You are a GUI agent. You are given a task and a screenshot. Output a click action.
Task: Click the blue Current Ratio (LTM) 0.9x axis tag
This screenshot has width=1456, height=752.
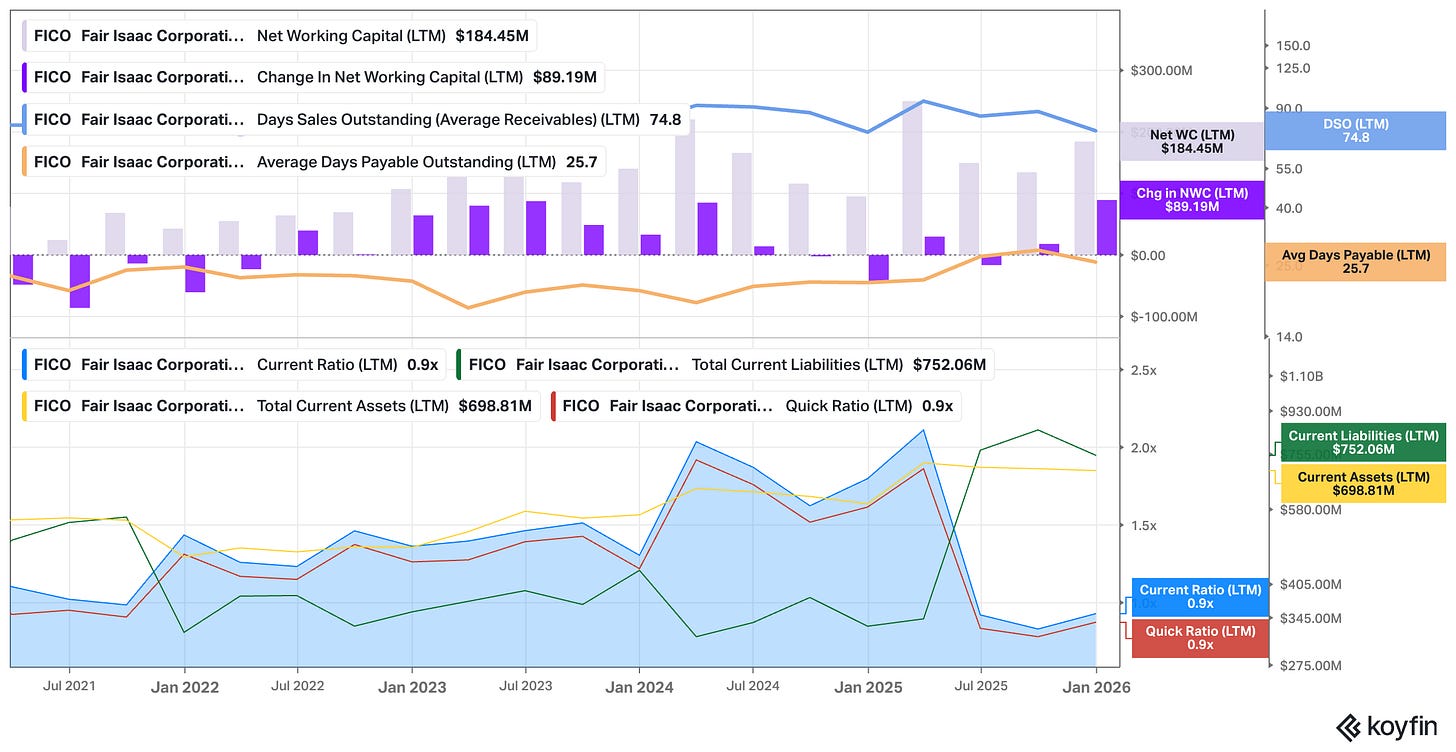click(1199, 597)
